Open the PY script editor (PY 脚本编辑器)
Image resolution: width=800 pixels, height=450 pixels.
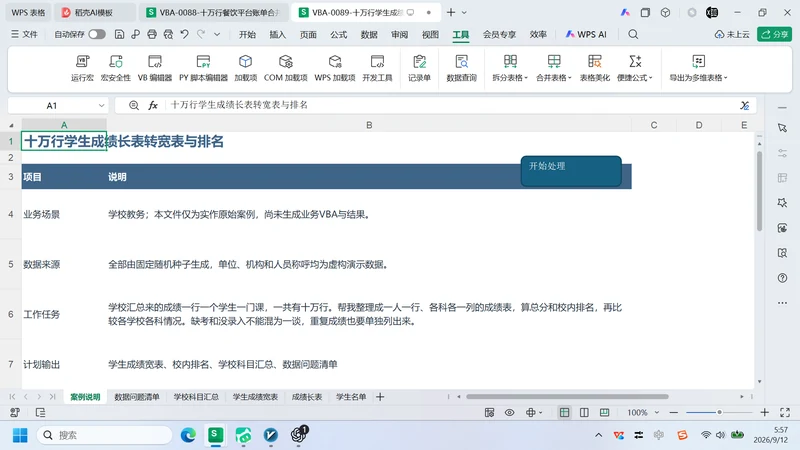[x=203, y=68]
